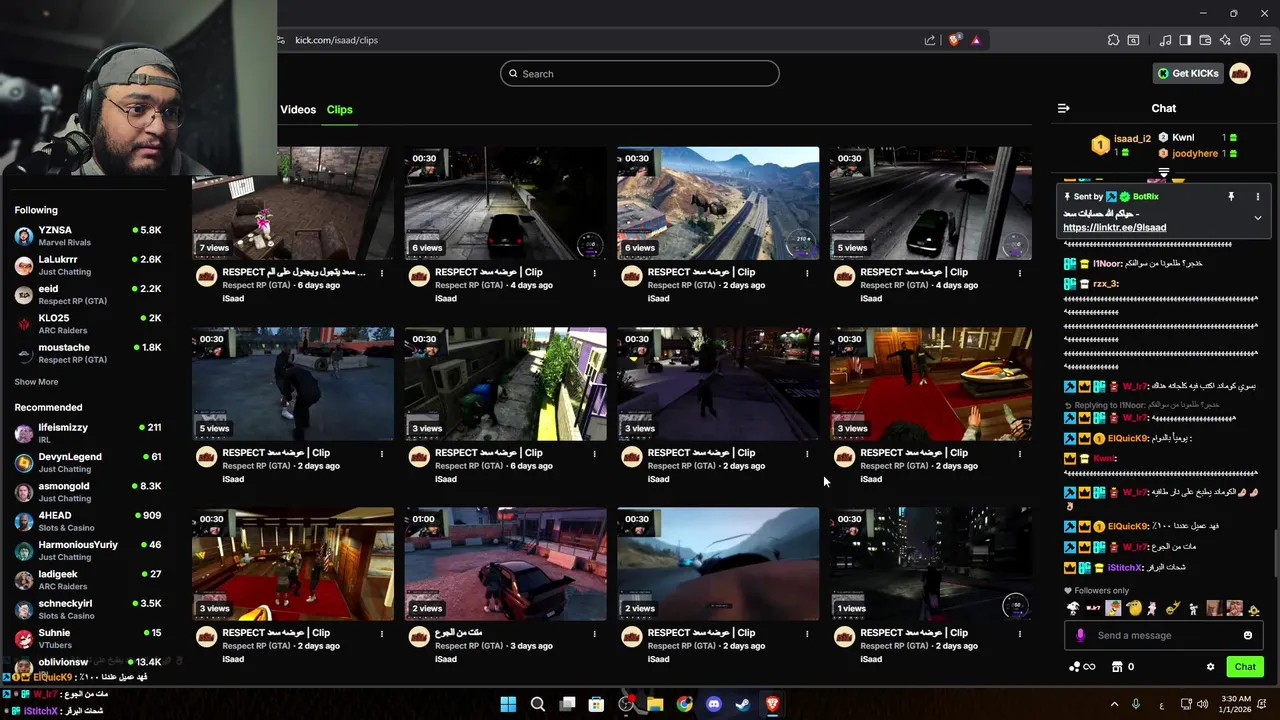
Task: Open options for the 6-views clip from 2 days ago
Action: [x=807, y=273]
